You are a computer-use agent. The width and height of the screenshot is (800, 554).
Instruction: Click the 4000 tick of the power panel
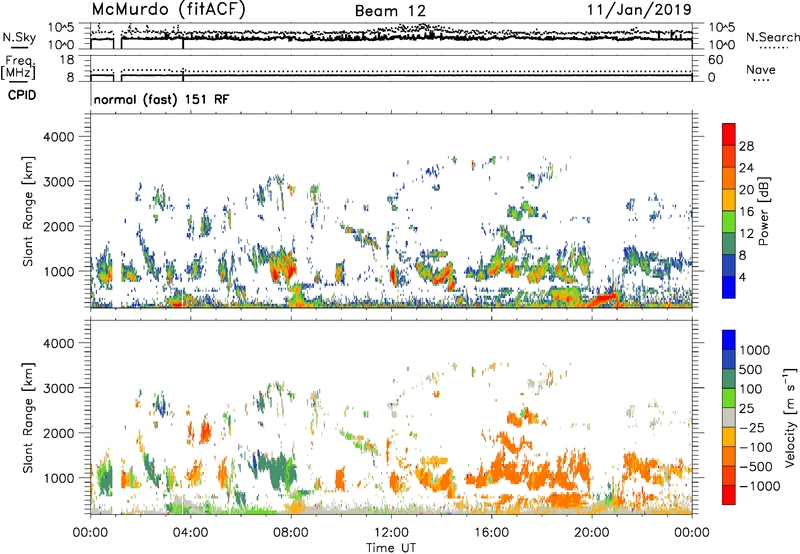[x=61, y=137]
